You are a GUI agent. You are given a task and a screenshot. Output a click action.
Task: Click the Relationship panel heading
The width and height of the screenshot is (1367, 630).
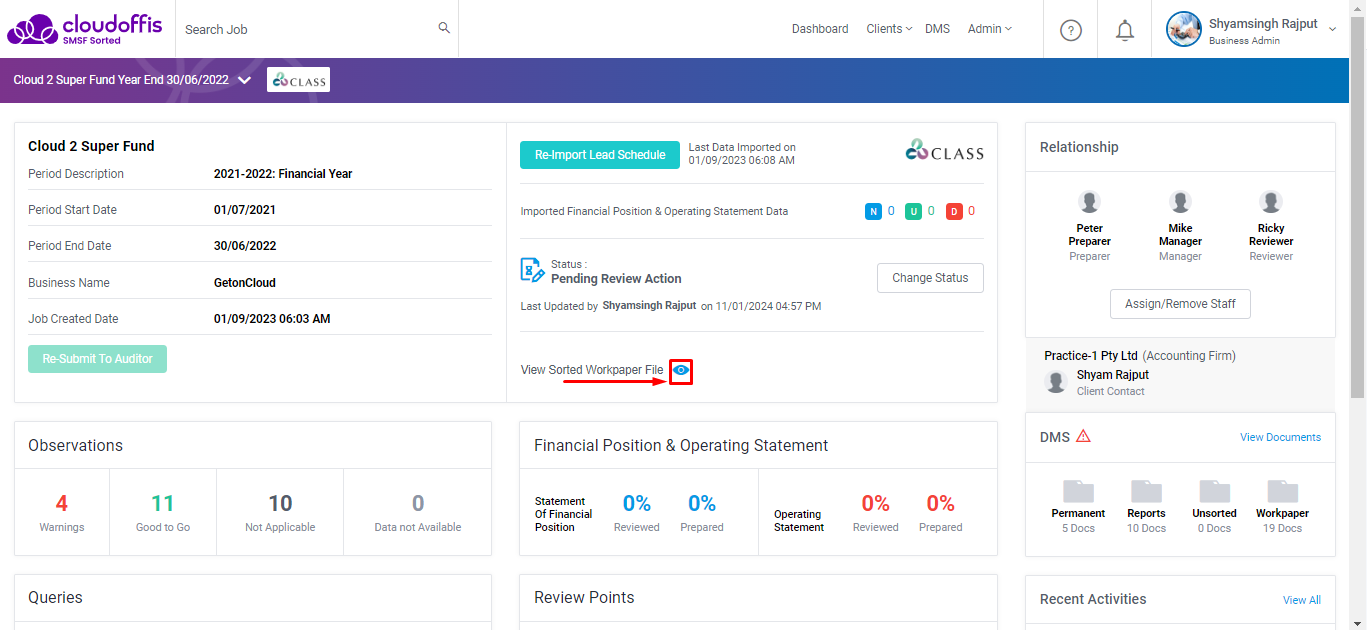[1079, 147]
